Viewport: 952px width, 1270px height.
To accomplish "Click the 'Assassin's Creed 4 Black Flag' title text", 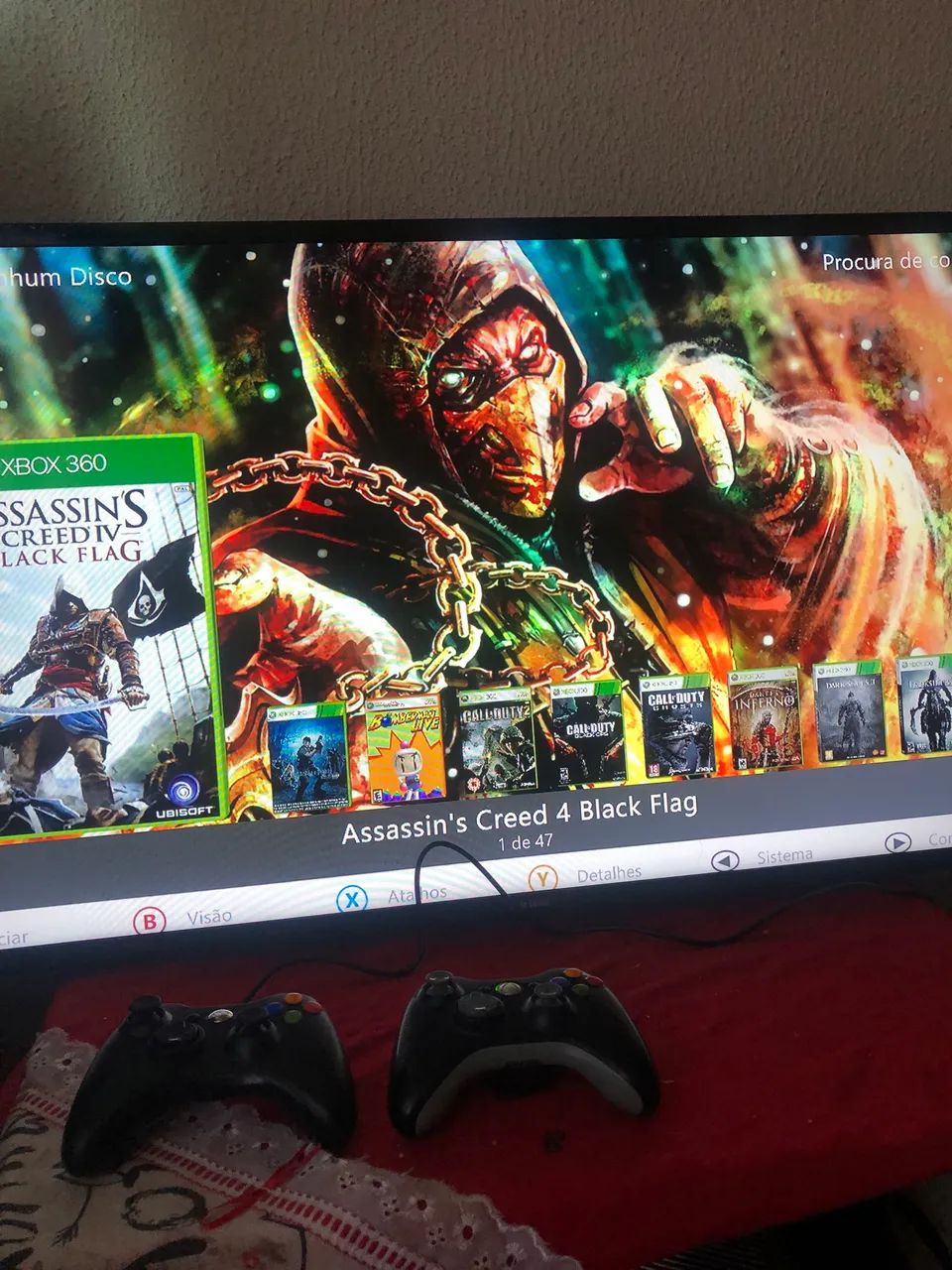I will point(520,817).
